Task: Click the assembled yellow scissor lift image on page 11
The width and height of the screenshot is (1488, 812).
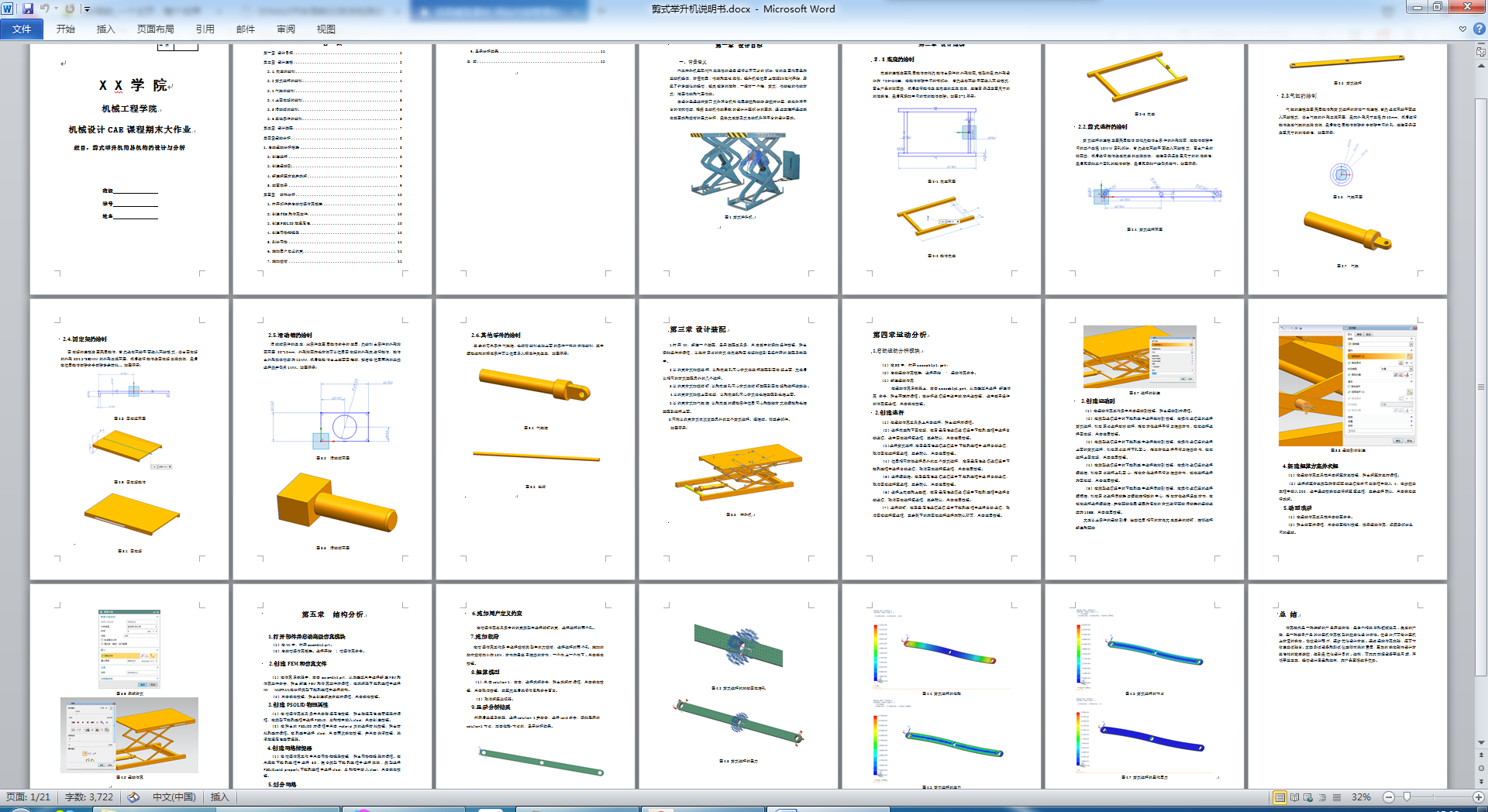Action: (739, 474)
